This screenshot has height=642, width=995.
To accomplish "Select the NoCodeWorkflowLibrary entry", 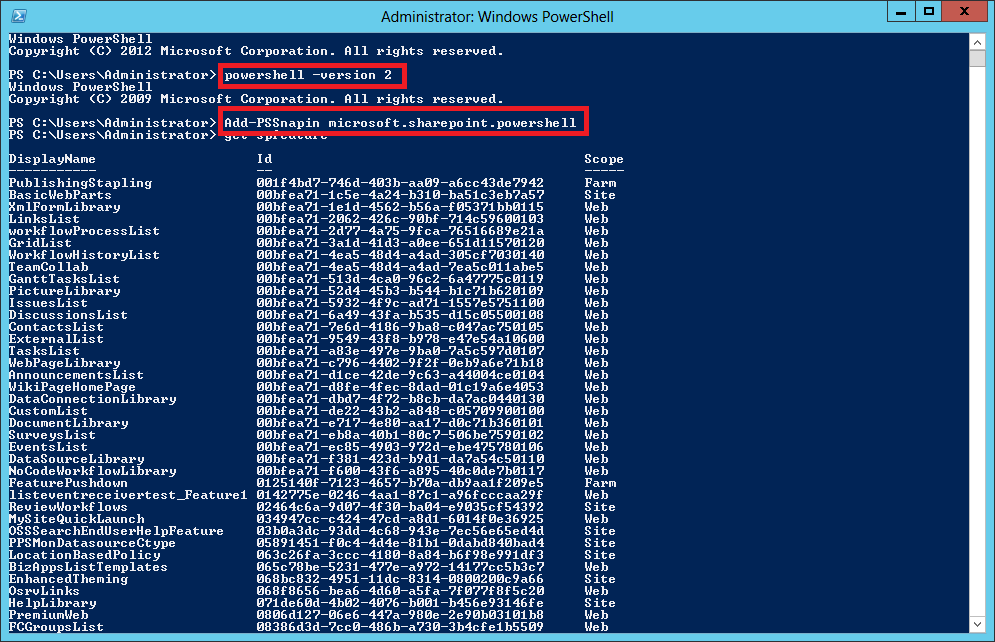I will click(x=93, y=471).
